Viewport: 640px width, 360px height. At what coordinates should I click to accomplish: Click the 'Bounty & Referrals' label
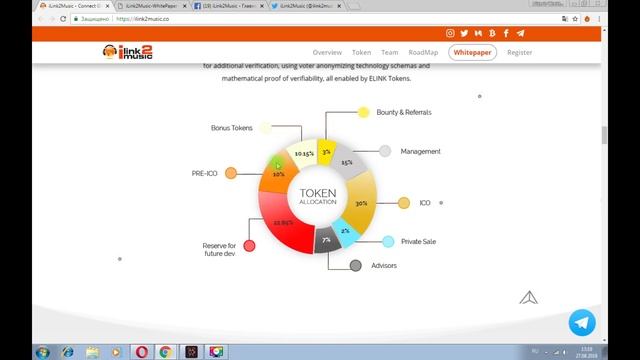pyautogui.click(x=404, y=112)
